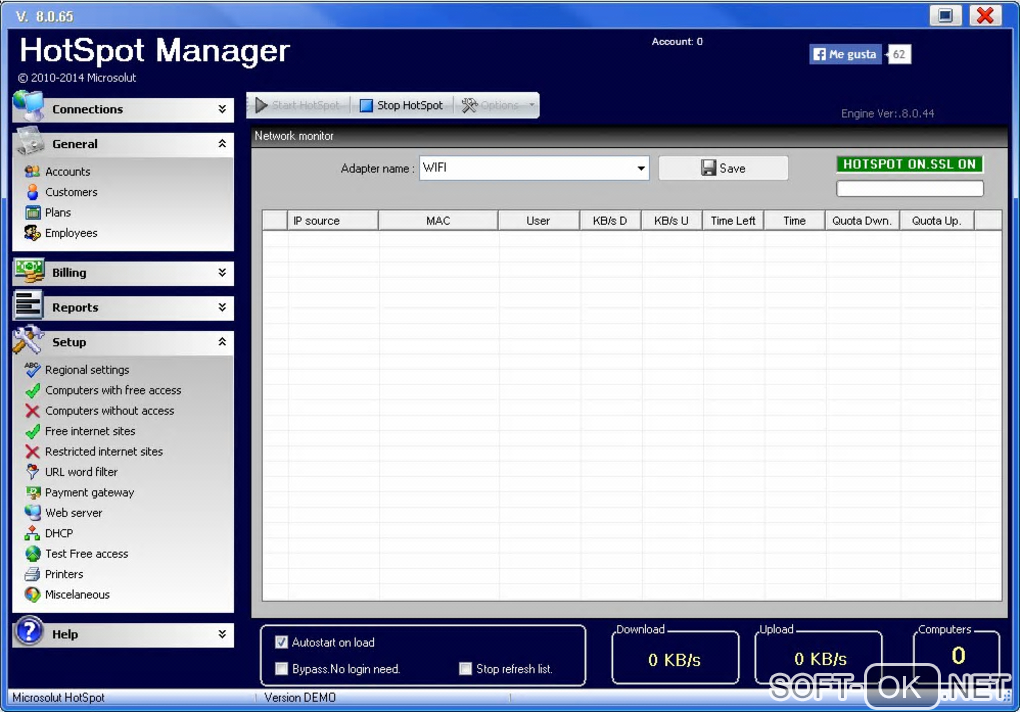This screenshot has width=1020, height=712.
Task: Click the Time Left column header
Action: coord(733,220)
